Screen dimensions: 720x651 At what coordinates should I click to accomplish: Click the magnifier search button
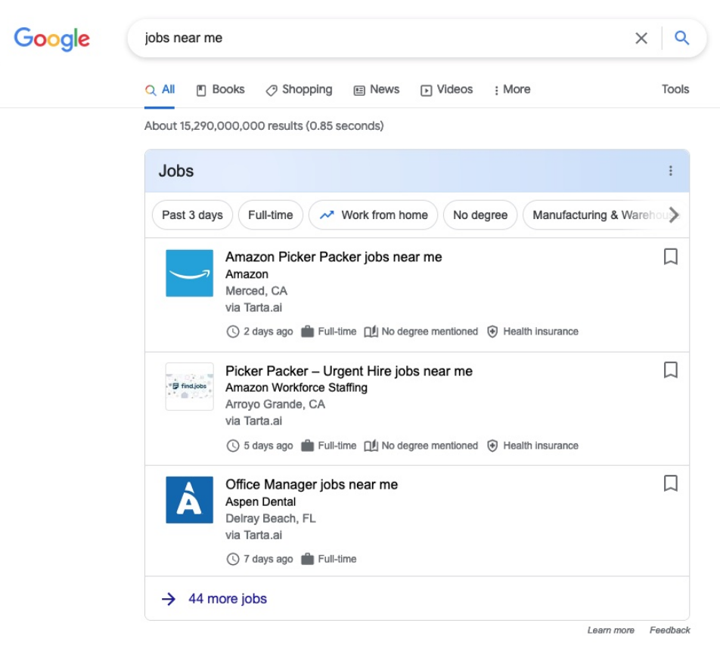(x=681, y=38)
